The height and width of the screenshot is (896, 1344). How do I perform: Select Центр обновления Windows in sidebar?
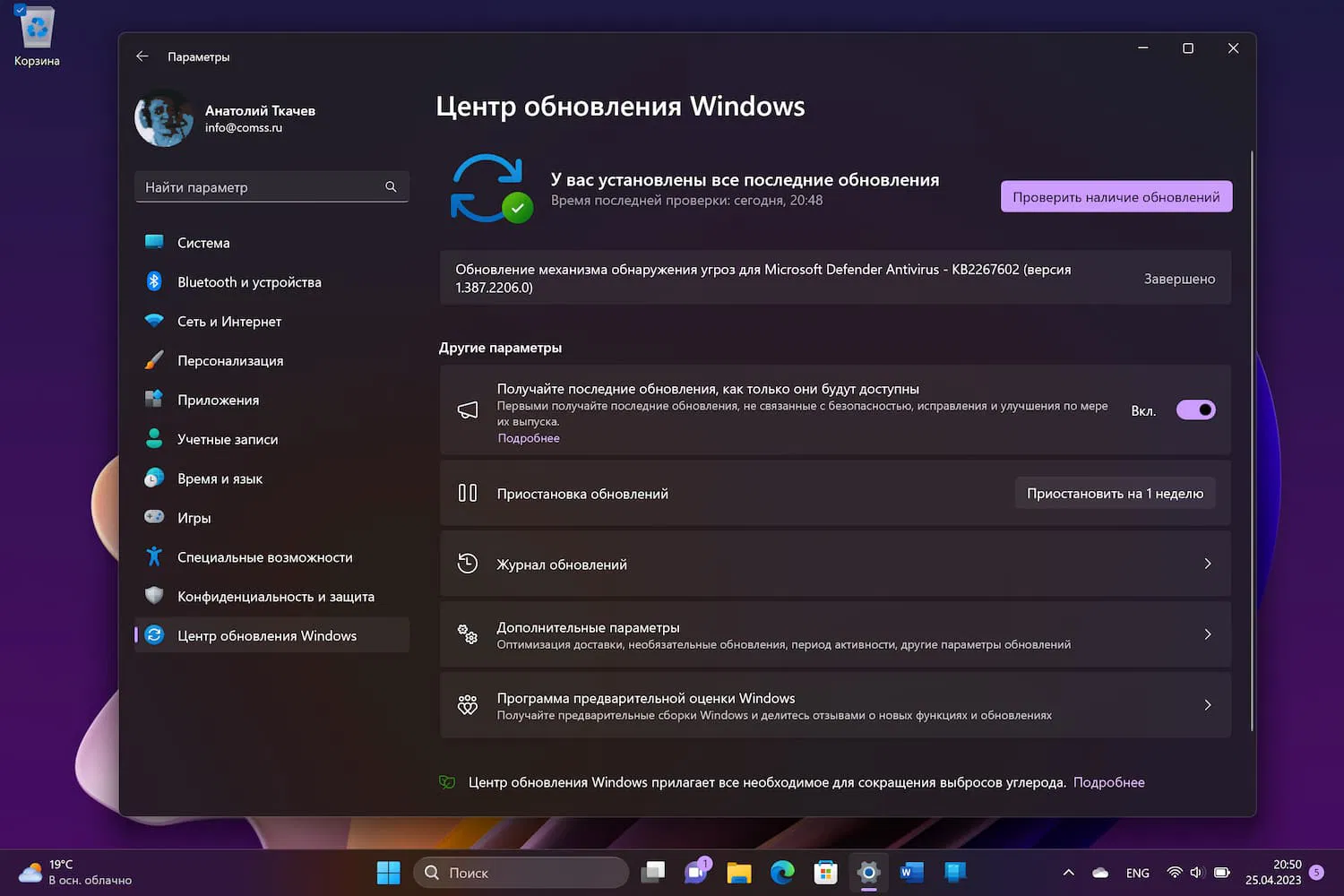coord(271,635)
